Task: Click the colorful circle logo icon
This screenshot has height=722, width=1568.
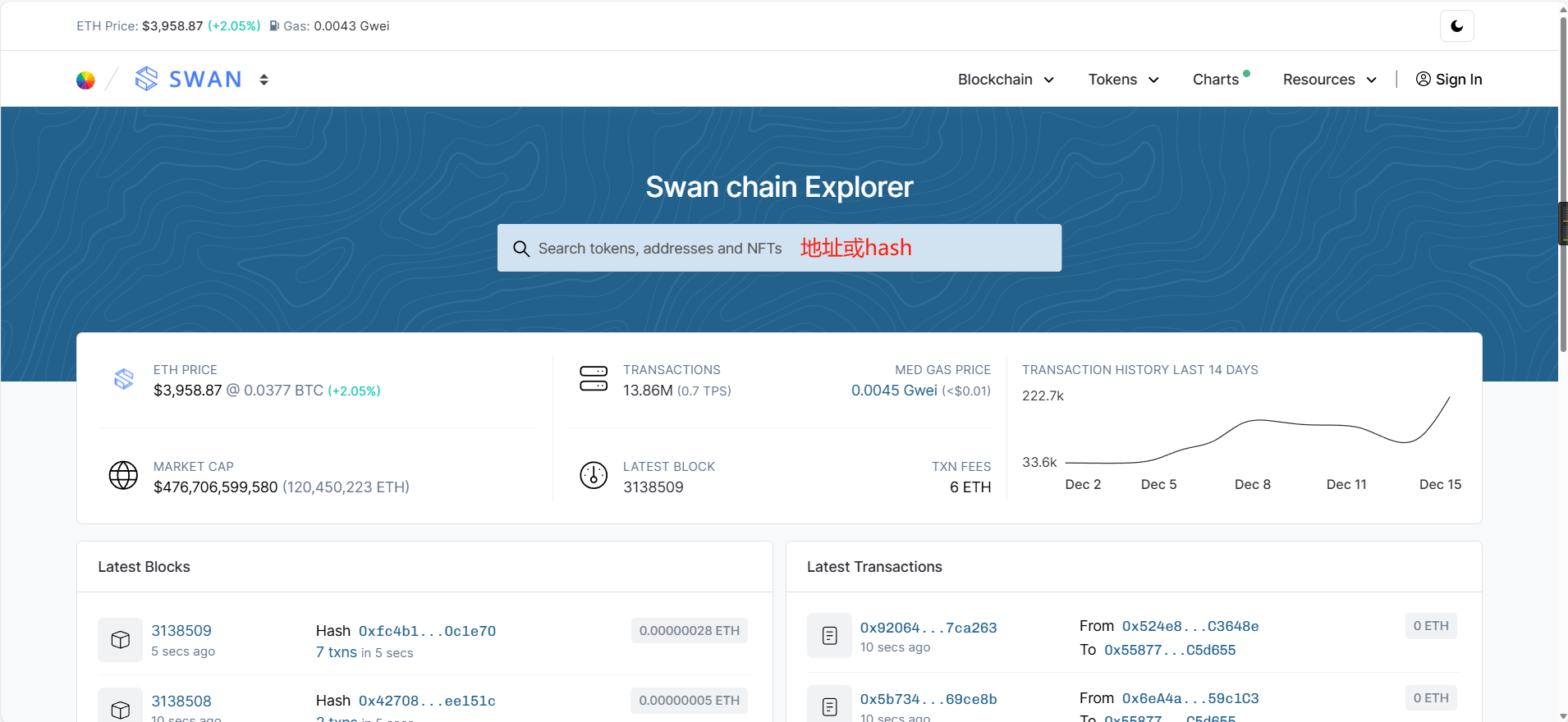Action: click(x=85, y=80)
